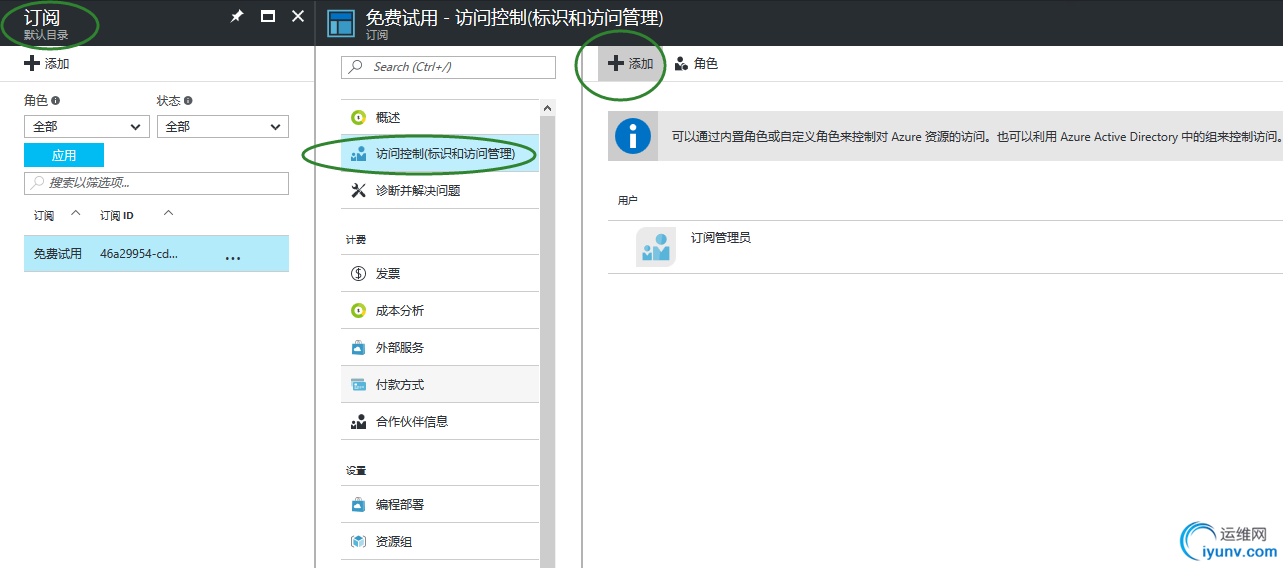Click the 外部服务 bag icon
The height and width of the screenshot is (568, 1283).
tap(358, 347)
